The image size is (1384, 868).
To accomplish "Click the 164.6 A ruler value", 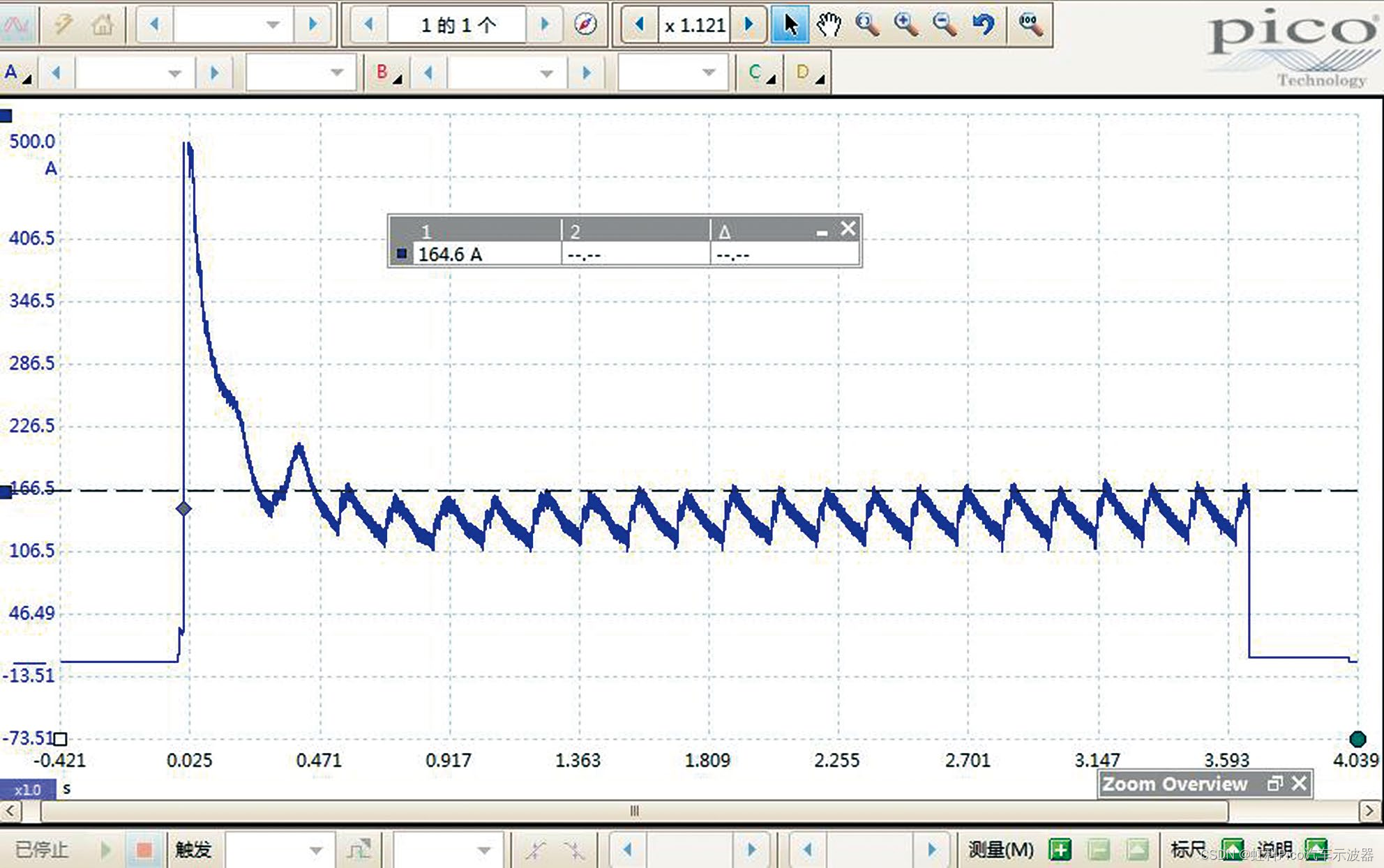I will pos(450,254).
